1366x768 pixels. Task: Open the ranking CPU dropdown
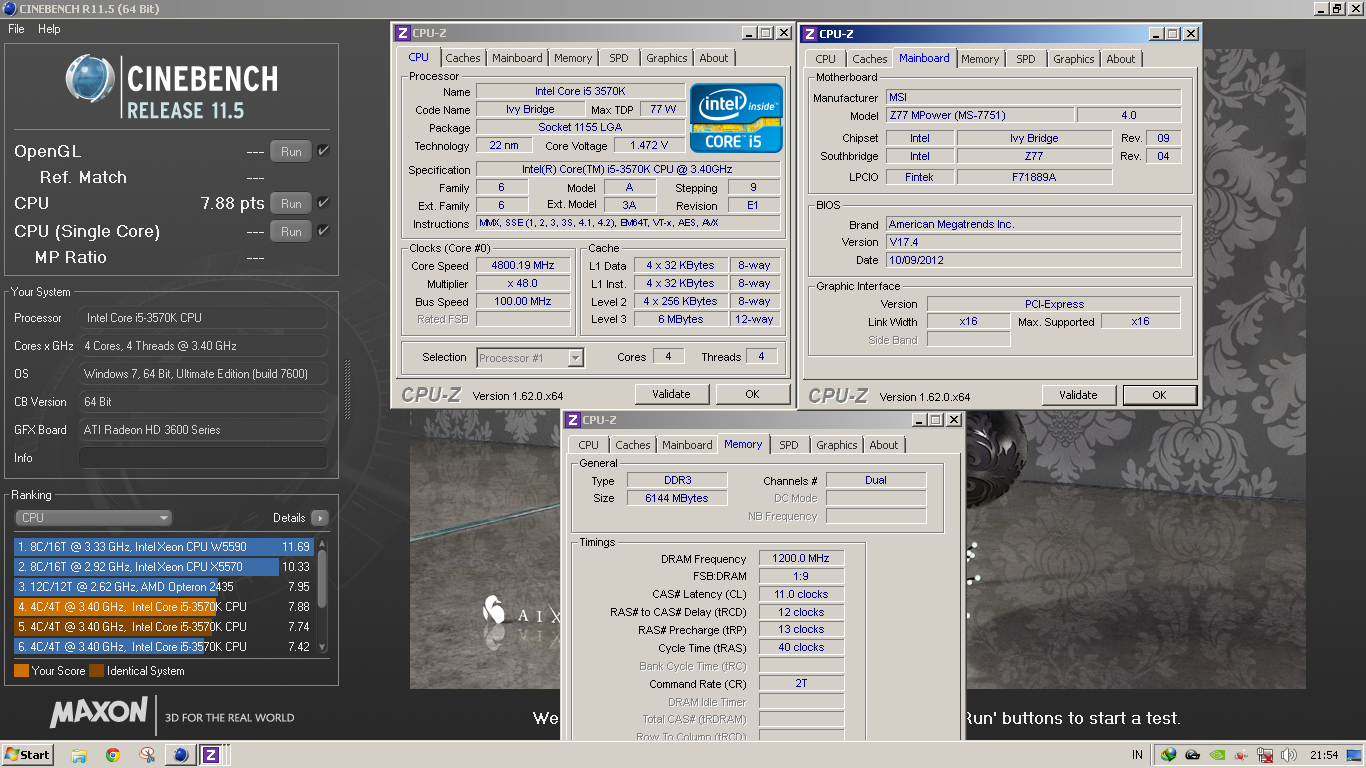coord(93,518)
